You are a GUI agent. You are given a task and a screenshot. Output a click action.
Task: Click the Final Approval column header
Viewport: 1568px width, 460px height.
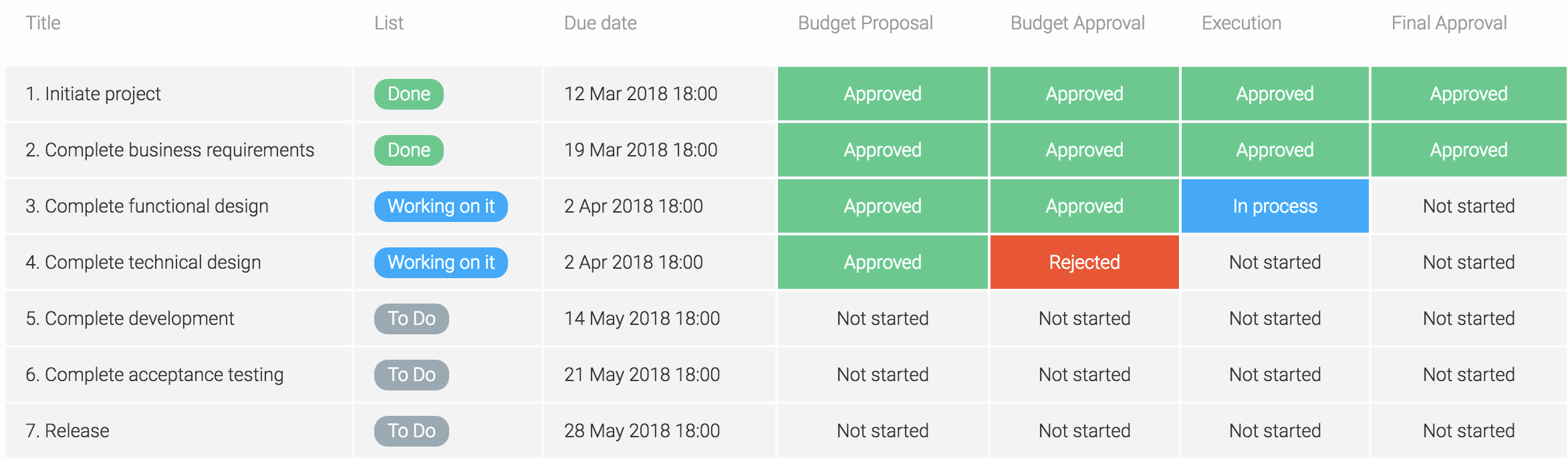pyautogui.click(x=1449, y=23)
